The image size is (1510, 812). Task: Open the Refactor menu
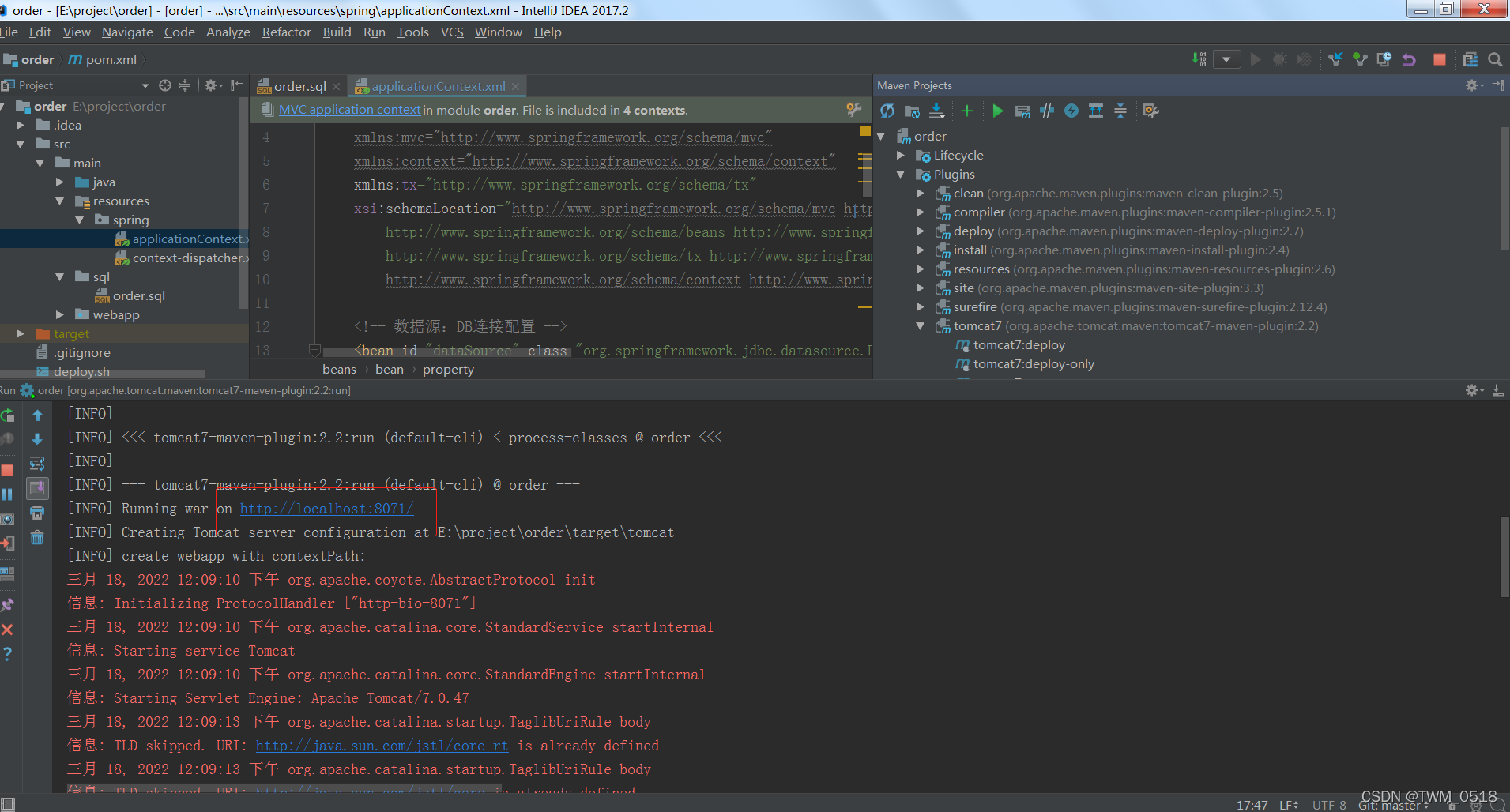coord(287,32)
